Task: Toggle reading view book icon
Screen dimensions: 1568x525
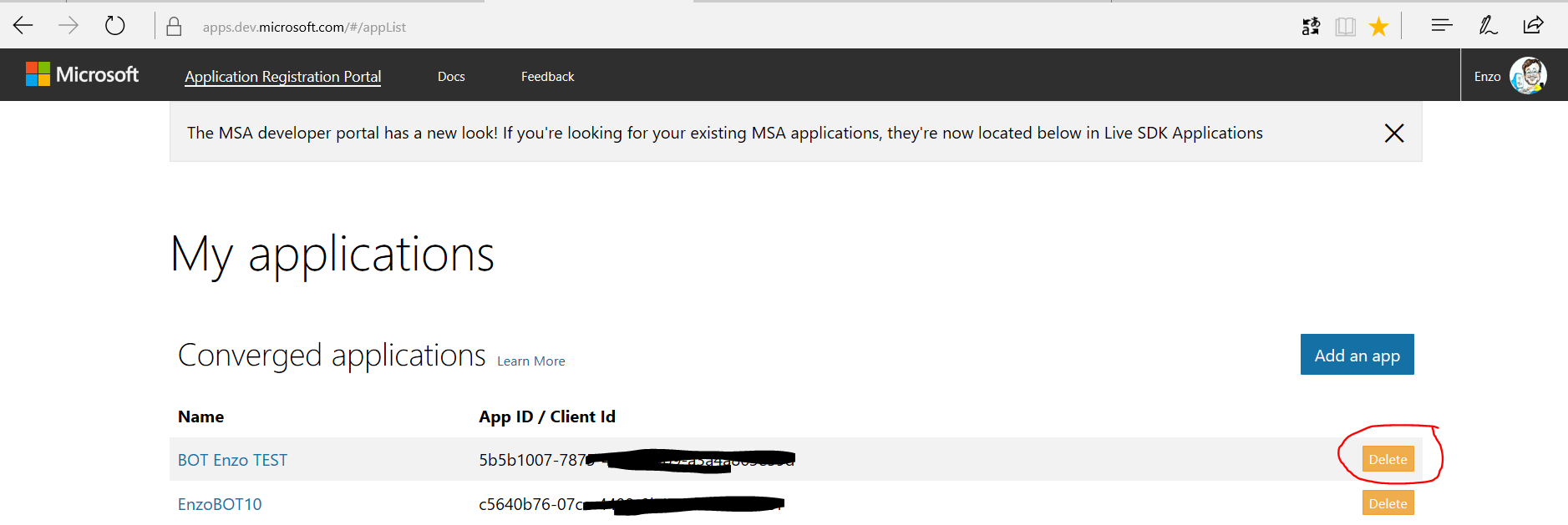Action: [x=1345, y=27]
